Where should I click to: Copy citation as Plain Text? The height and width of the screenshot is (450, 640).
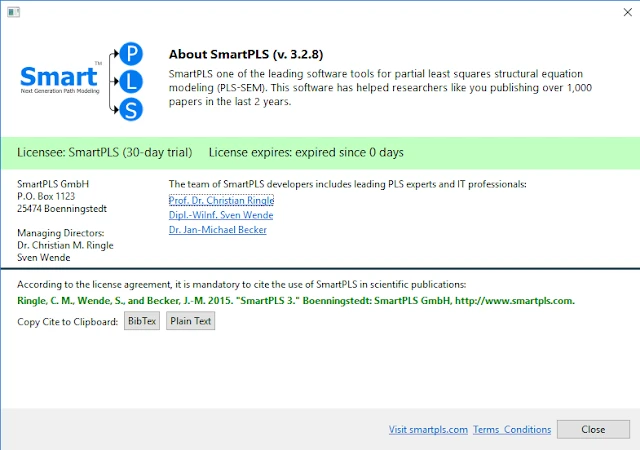191,321
